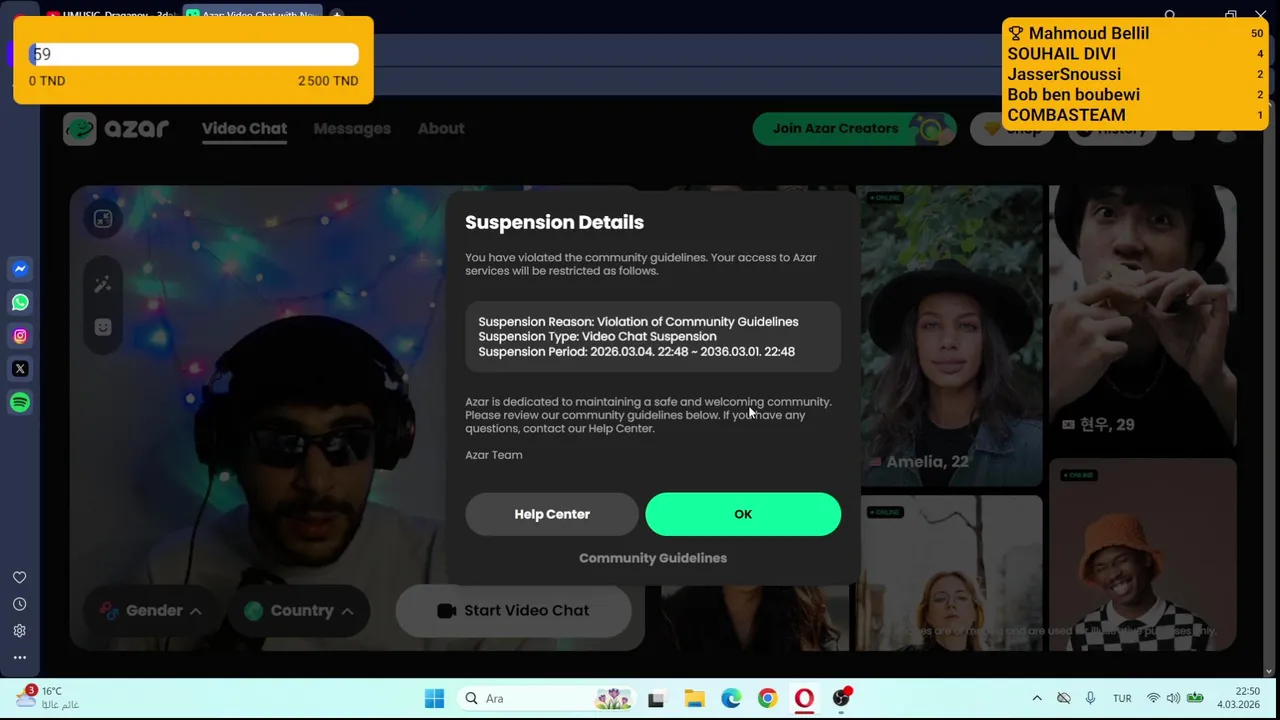Click the Azar logo

click(x=116, y=128)
